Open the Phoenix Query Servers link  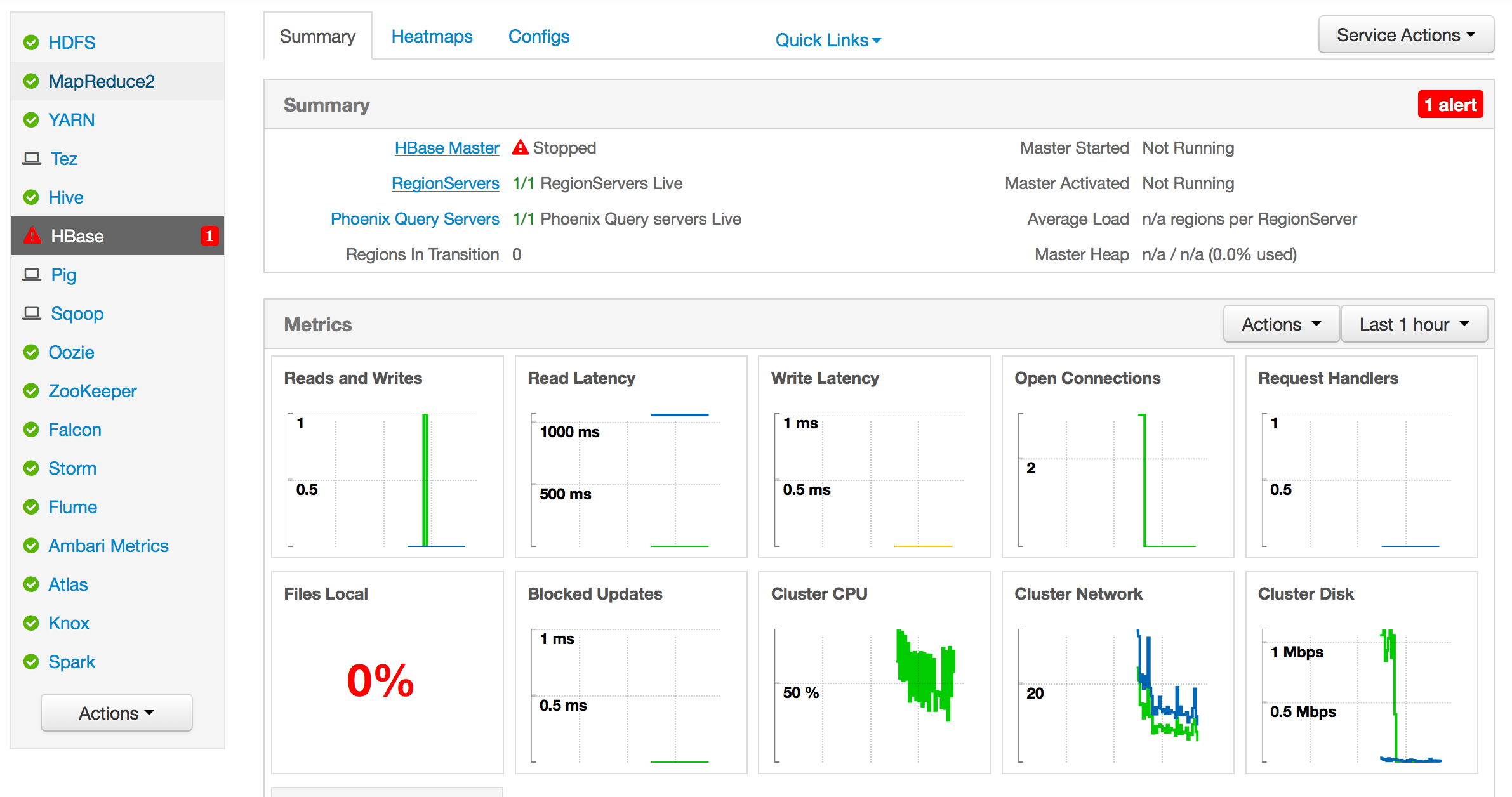(415, 219)
